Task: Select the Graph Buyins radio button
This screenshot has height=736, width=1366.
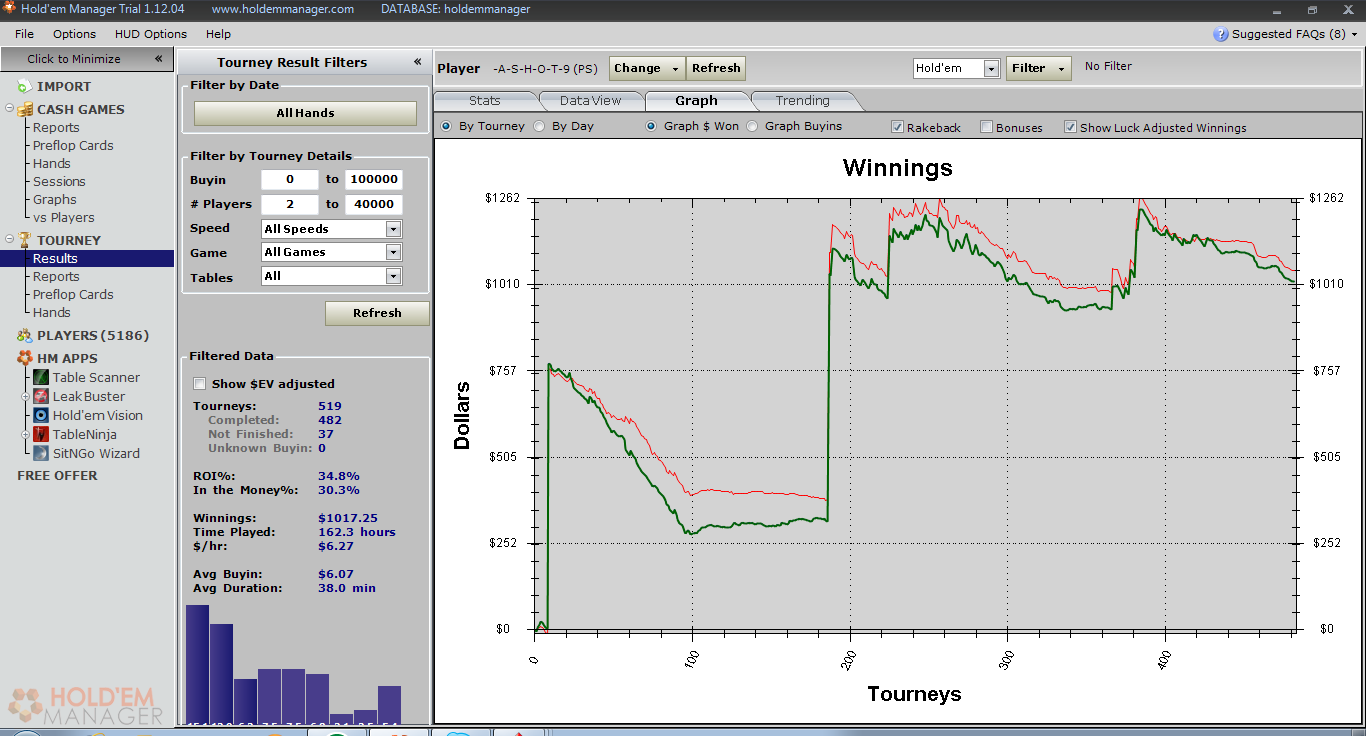Action: (752, 127)
